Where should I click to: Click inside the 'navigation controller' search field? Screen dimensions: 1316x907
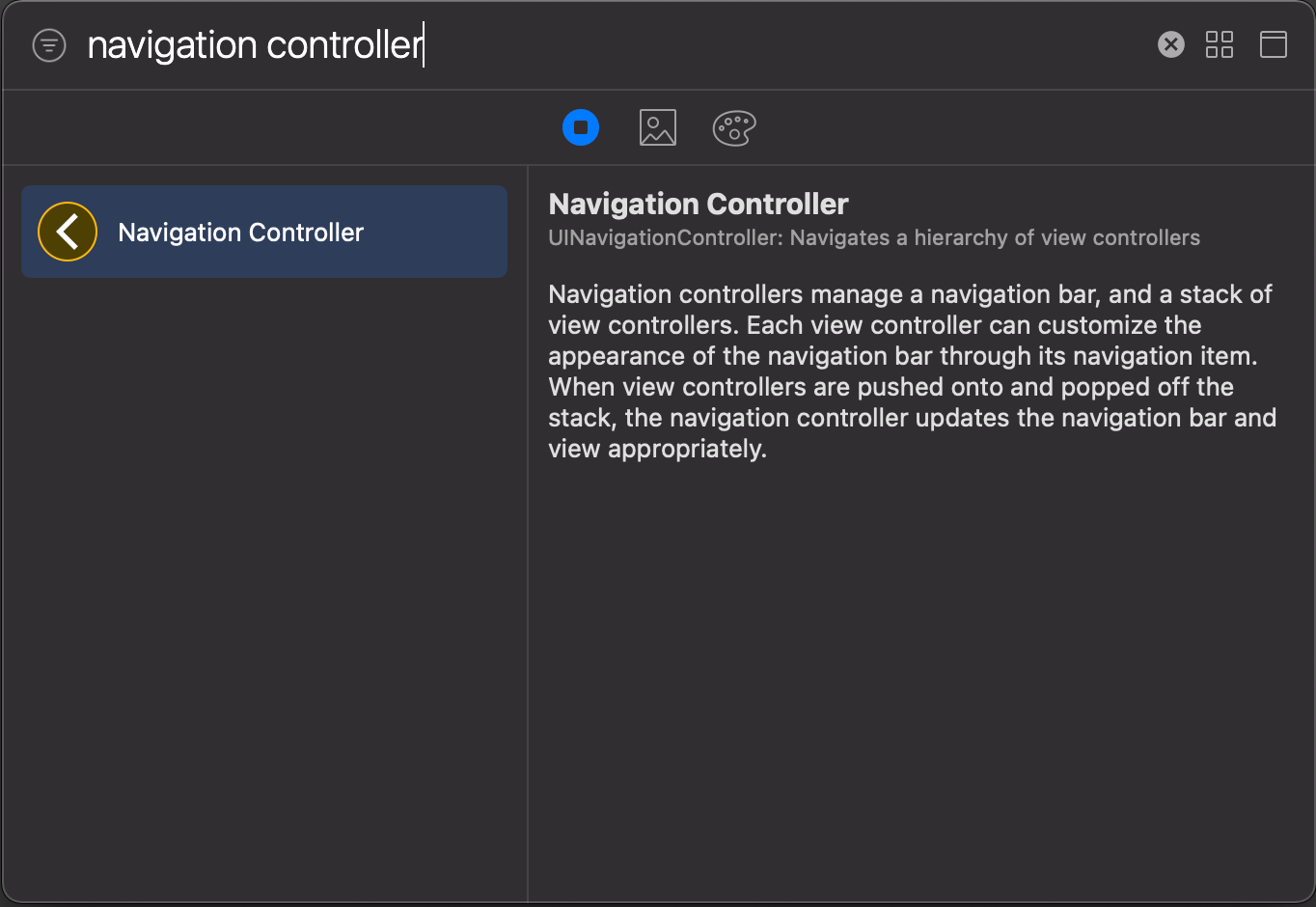617,45
